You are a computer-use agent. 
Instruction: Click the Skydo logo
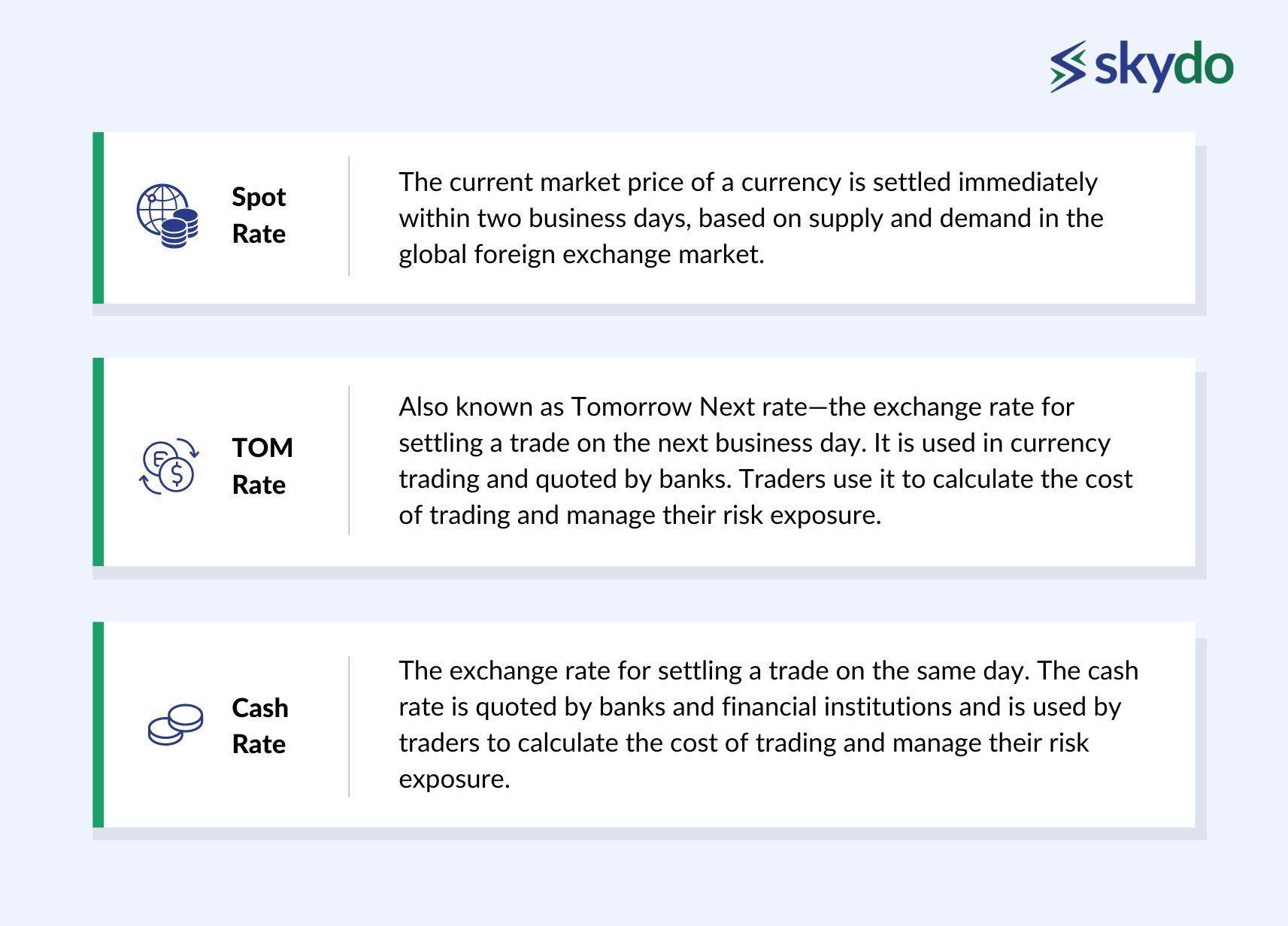[x=1141, y=66]
